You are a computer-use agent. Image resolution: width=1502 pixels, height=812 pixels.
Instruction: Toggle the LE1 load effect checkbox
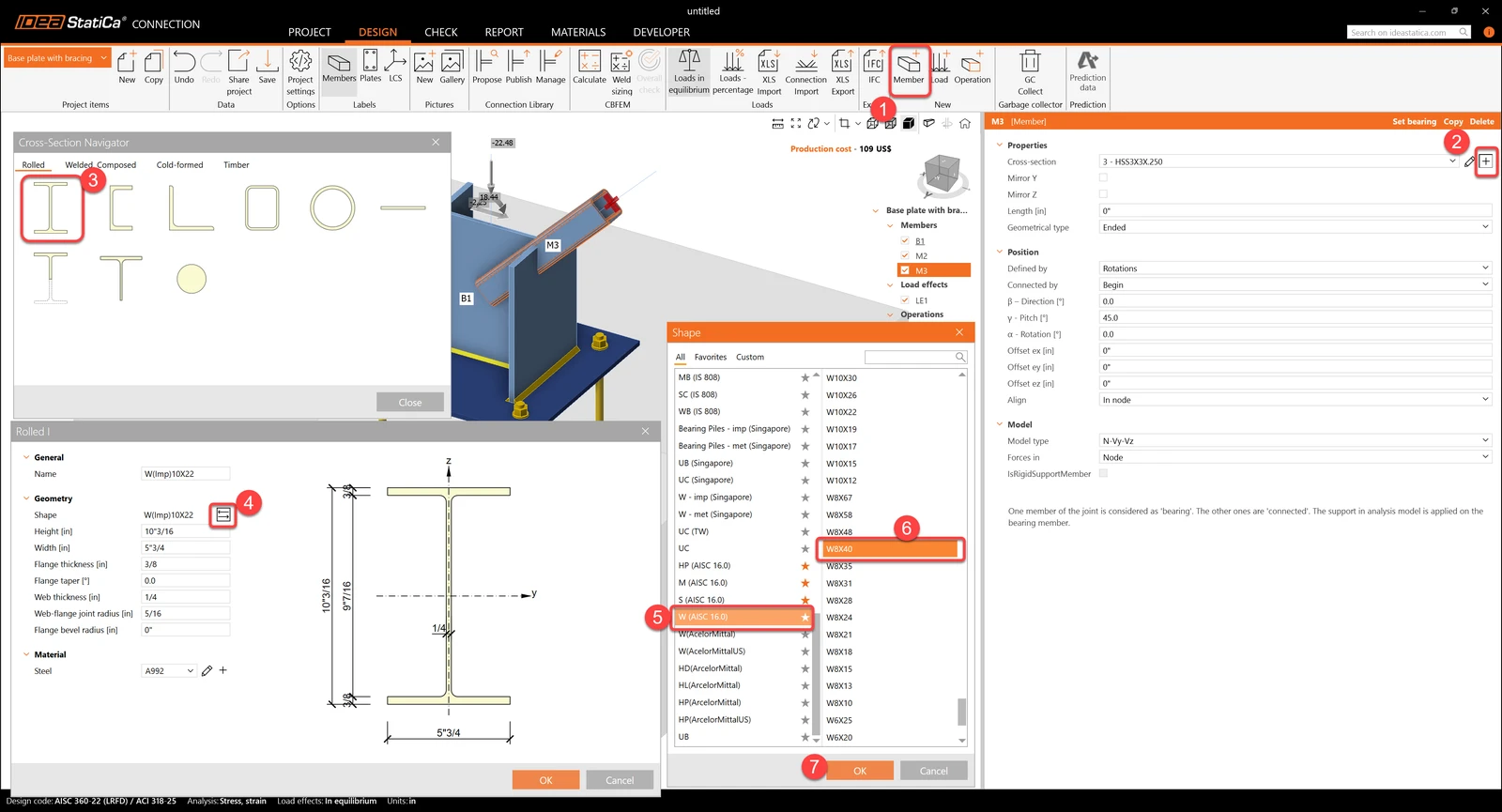click(x=905, y=300)
